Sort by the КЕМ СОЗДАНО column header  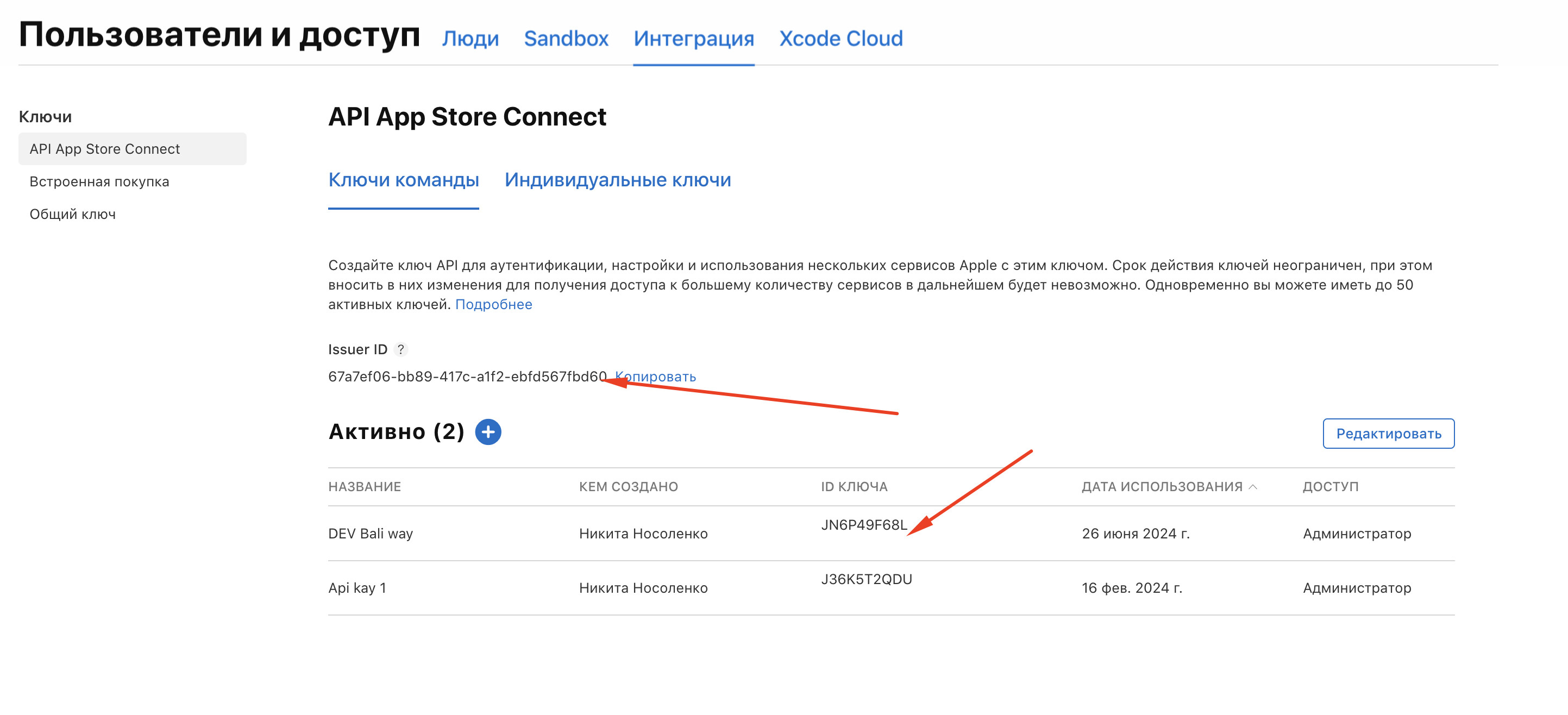click(x=628, y=487)
